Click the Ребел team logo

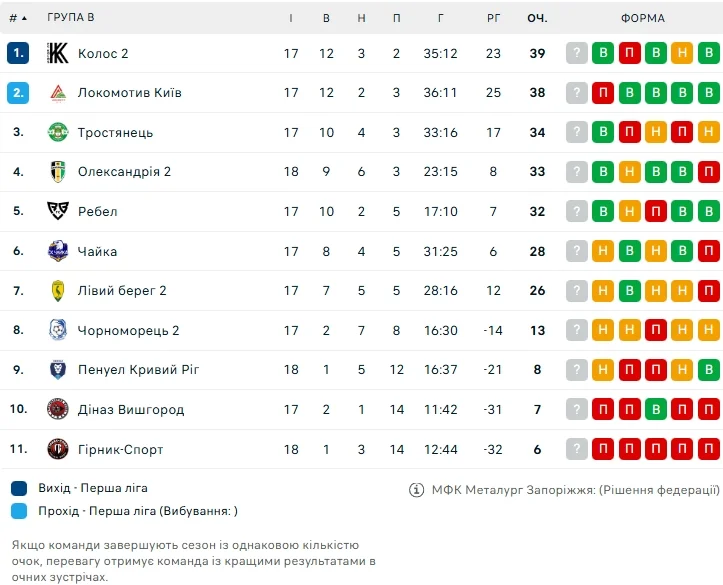(58, 211)
